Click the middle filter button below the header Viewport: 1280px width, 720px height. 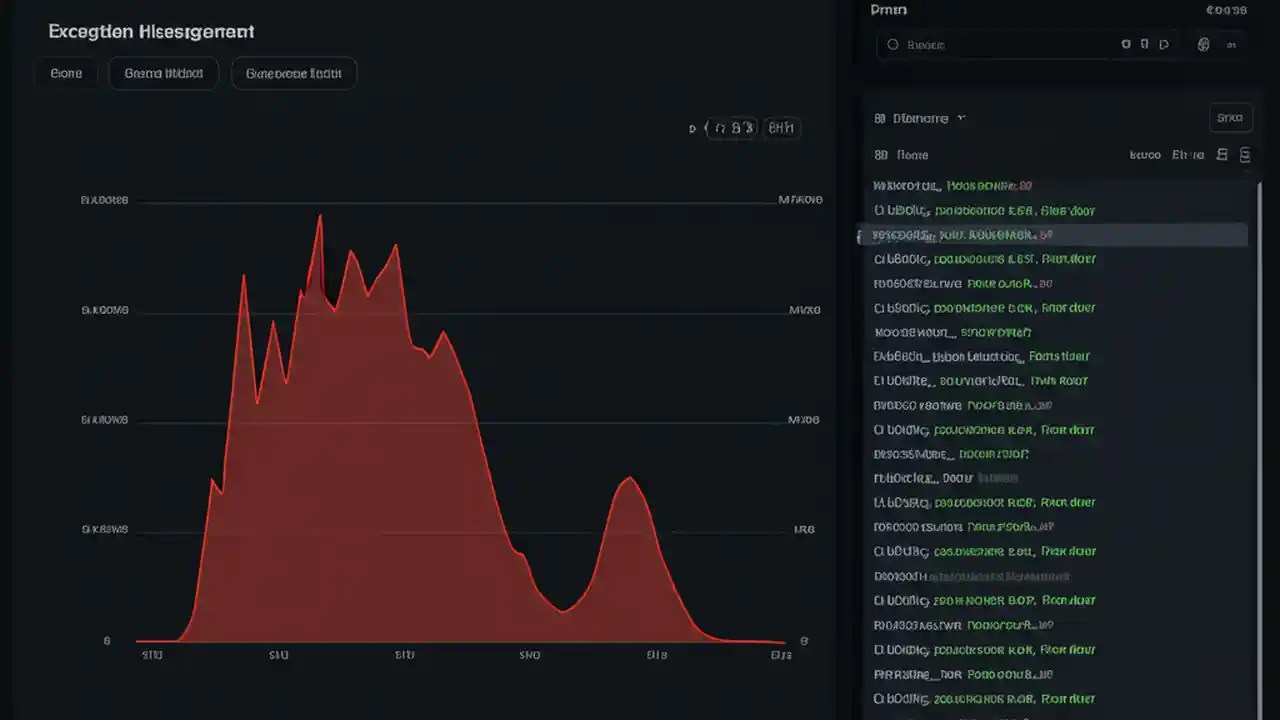click(163, 72)
